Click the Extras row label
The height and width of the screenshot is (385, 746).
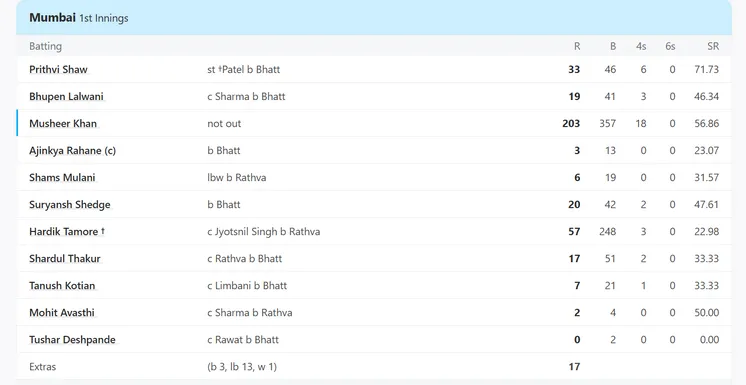point(42,367)
